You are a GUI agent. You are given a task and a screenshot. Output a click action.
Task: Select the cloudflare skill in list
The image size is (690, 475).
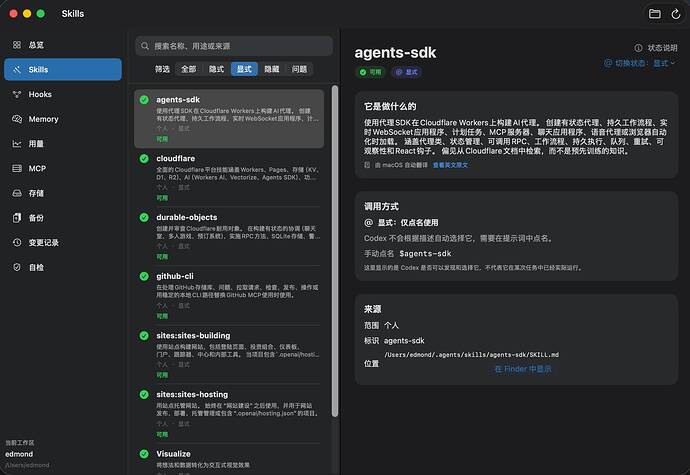pos(229,177)
